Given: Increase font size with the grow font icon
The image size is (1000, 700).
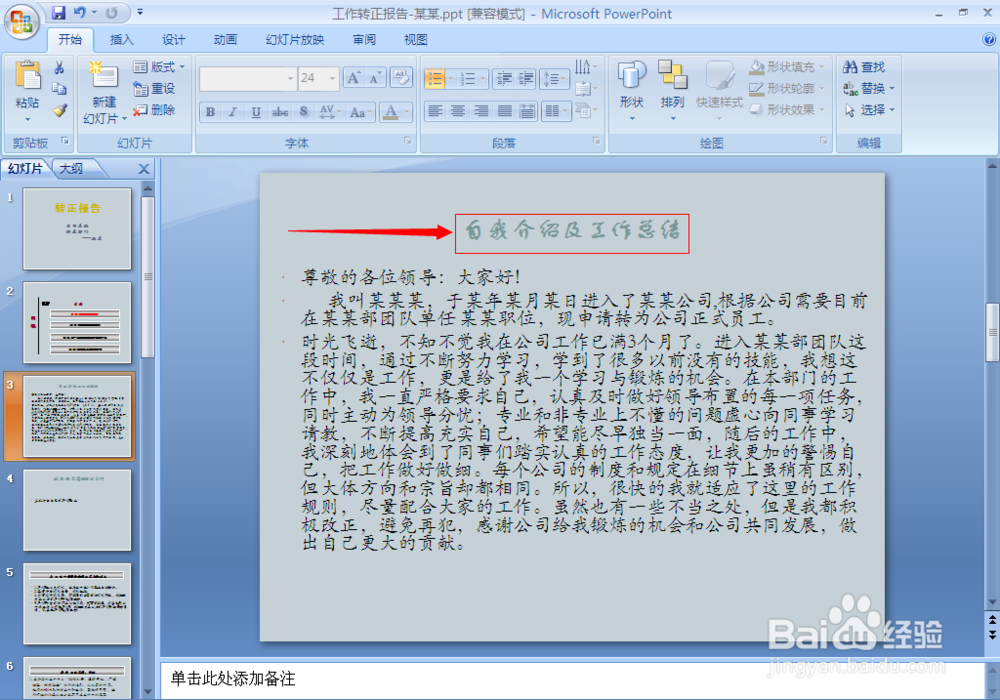Looking at the screenshot, I should [x=353, y=78].
